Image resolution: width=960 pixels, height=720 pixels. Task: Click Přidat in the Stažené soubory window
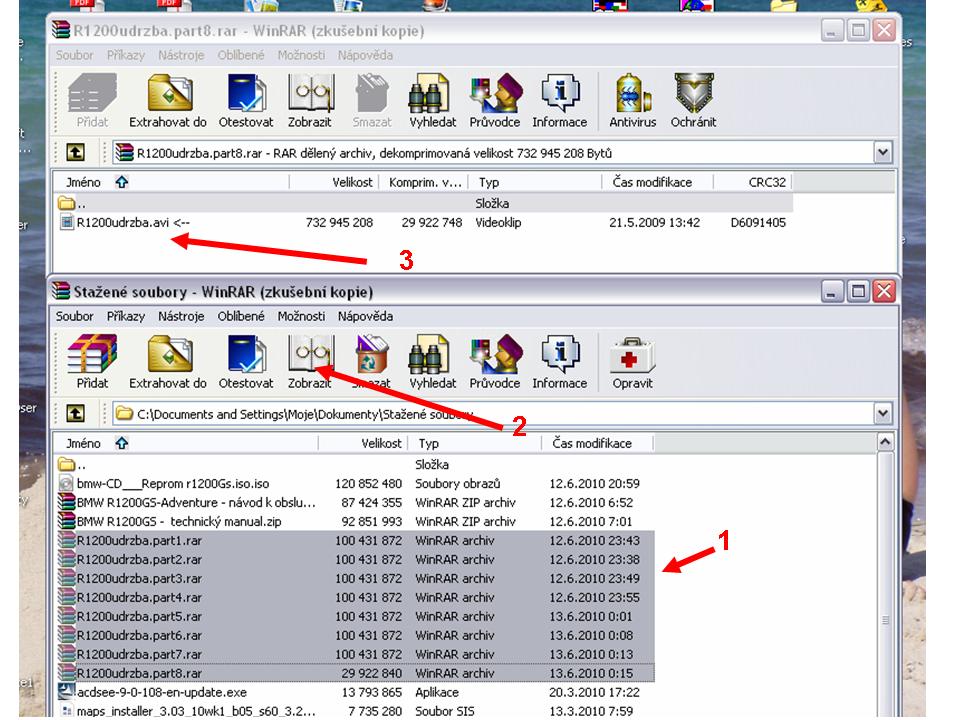pos(92,362)
